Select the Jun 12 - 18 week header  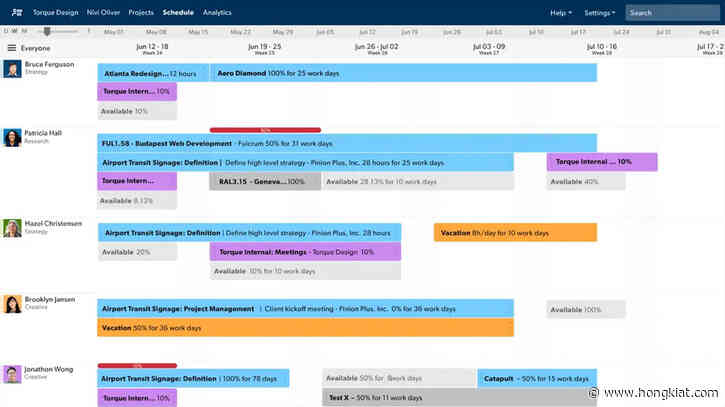coord(152,49)
